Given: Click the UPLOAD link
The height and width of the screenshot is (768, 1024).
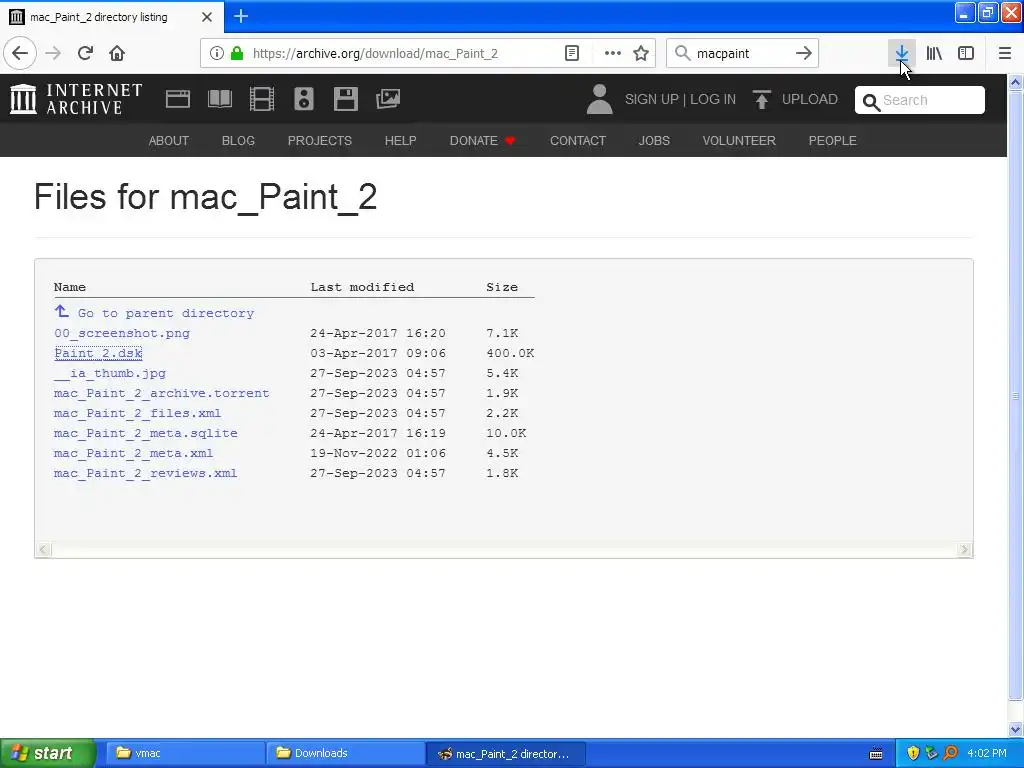Looking at the screenshot, I should click(x=810, y=99).
